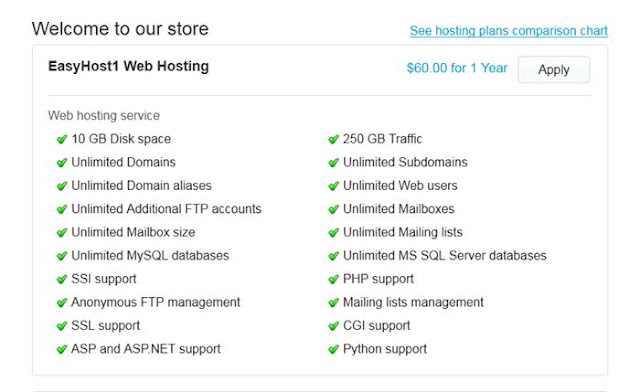Click the Welcome to our store heading
Image resolution: width=640 pixels, height=392 pixels.
[x=120, y=29]
